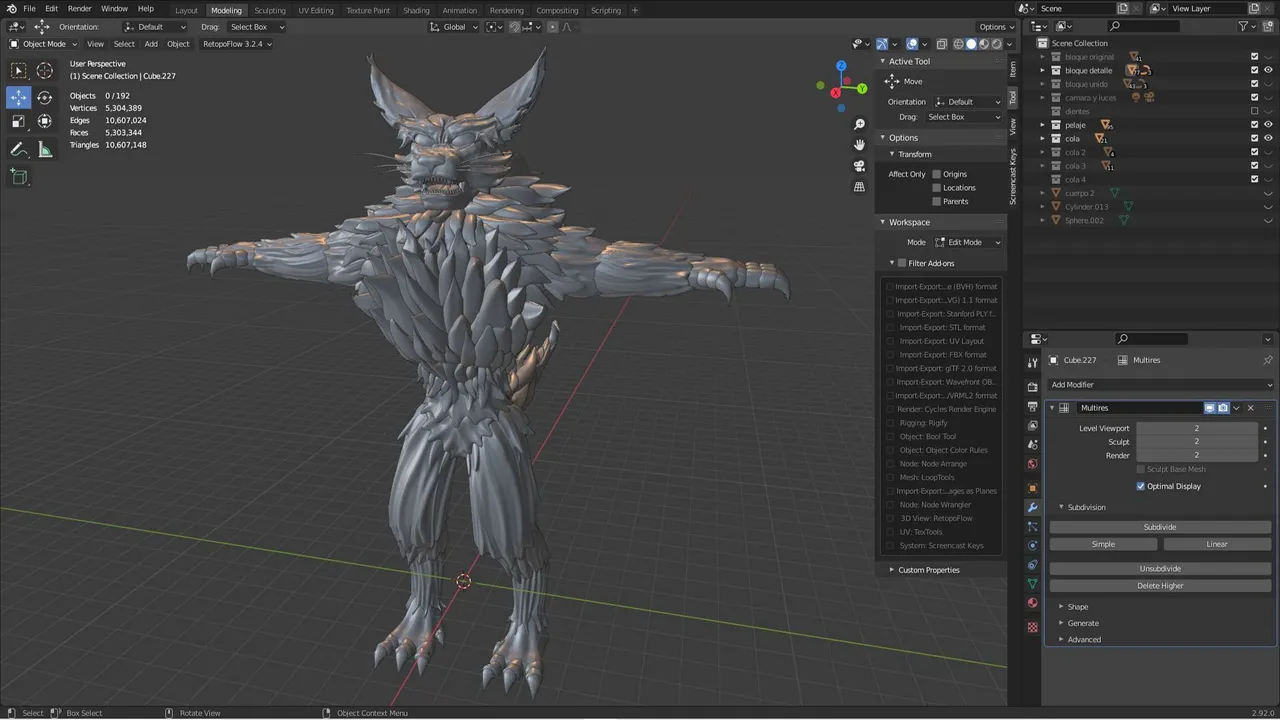
Task: Open the Item sidebar tab
Action: [x=1012, y=69]
